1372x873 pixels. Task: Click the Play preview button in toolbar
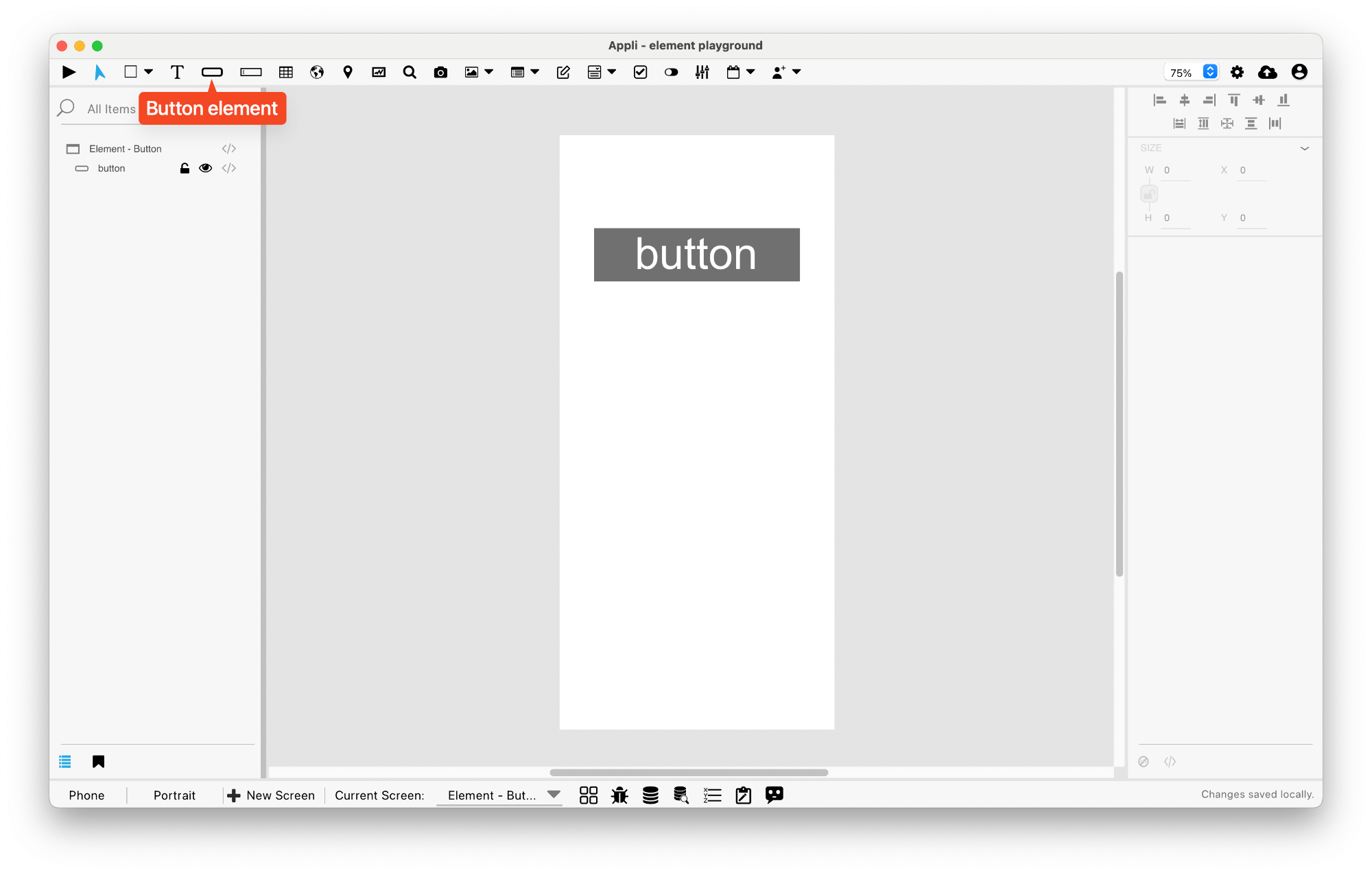tap(69, 72)
